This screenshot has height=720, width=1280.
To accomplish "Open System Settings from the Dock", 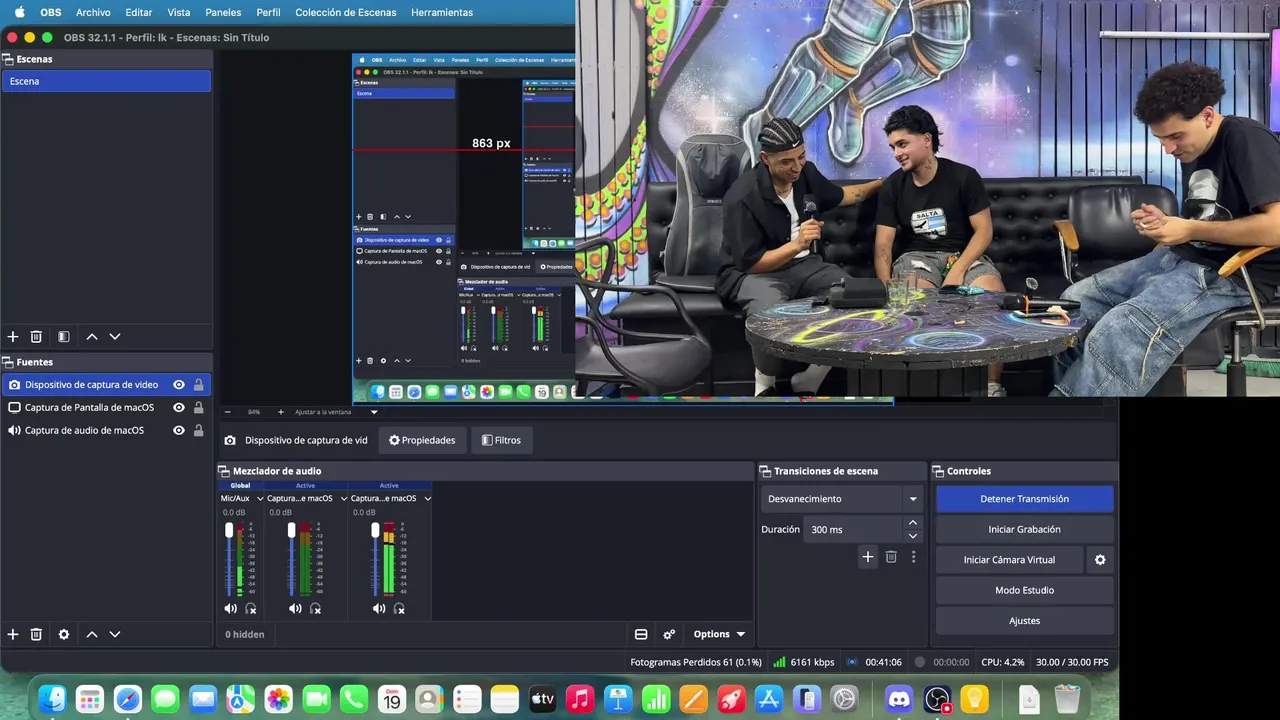I will point(844,699).
